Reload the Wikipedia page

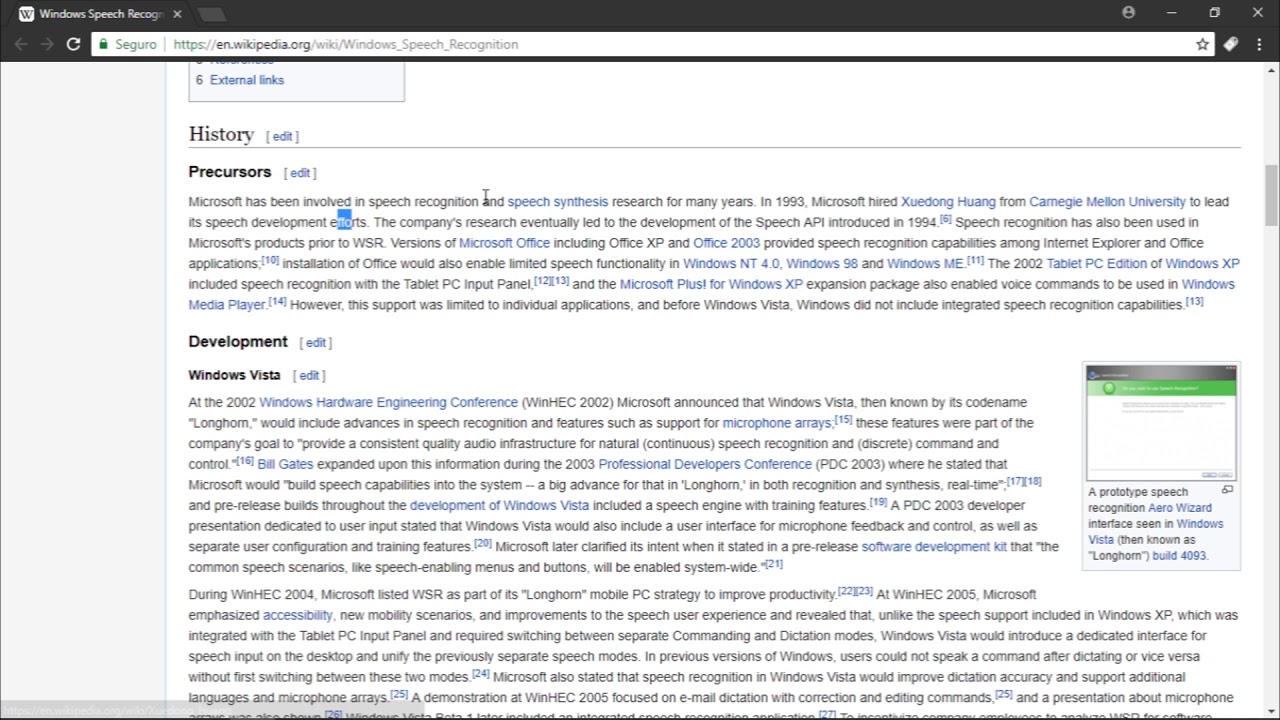[73, 44]
